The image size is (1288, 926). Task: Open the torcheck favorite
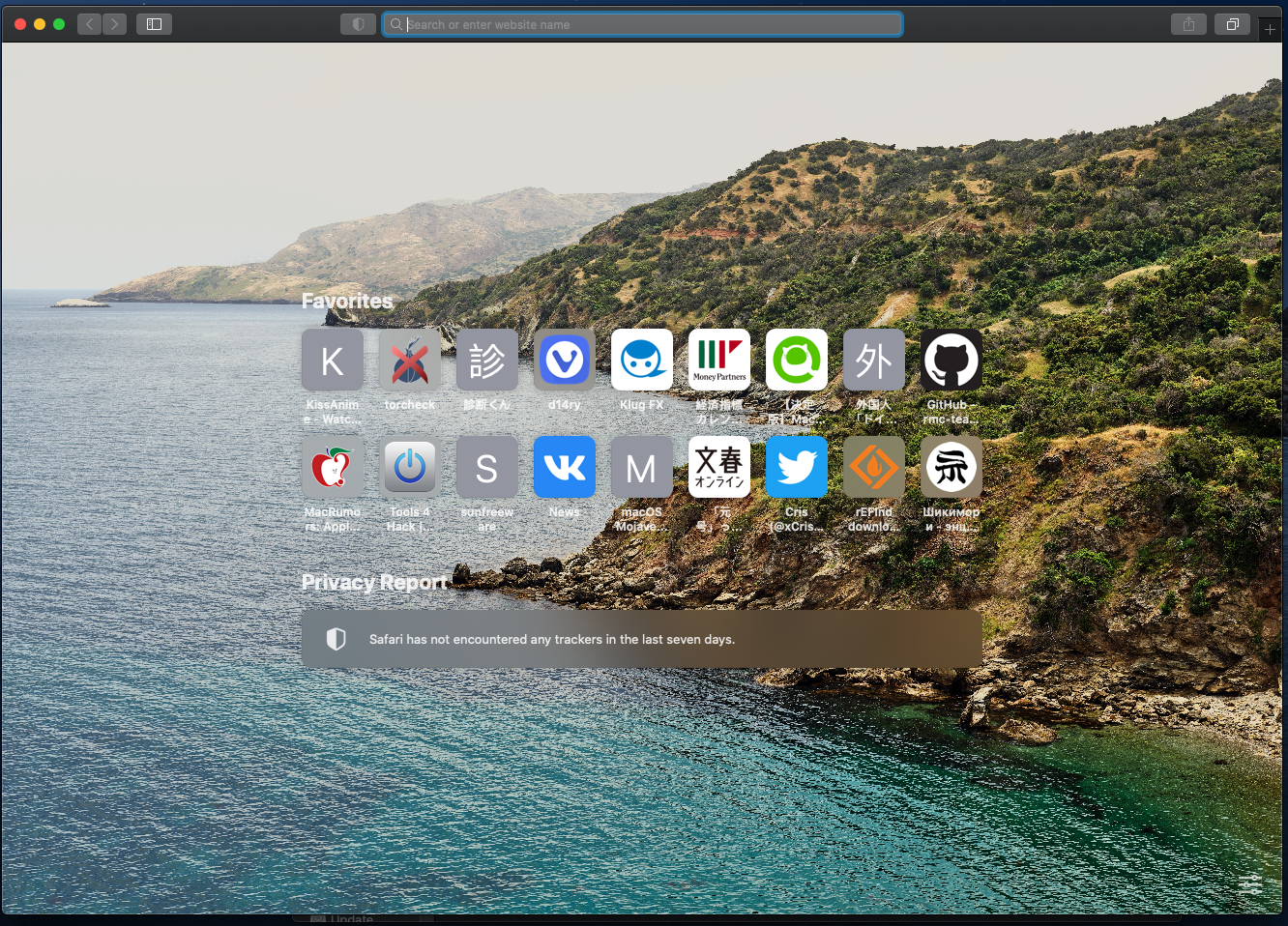coord(410,360)
